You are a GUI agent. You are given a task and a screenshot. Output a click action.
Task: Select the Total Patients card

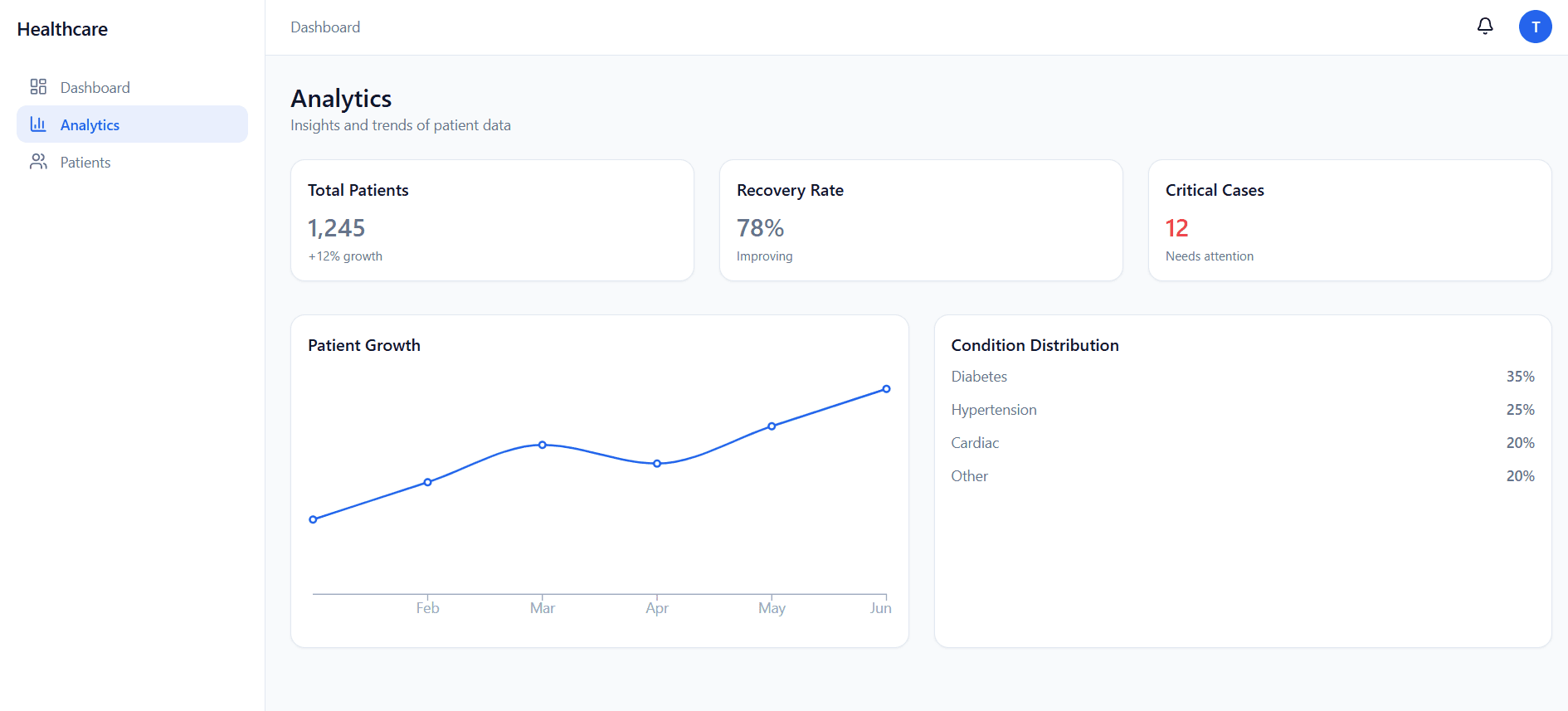492,221
